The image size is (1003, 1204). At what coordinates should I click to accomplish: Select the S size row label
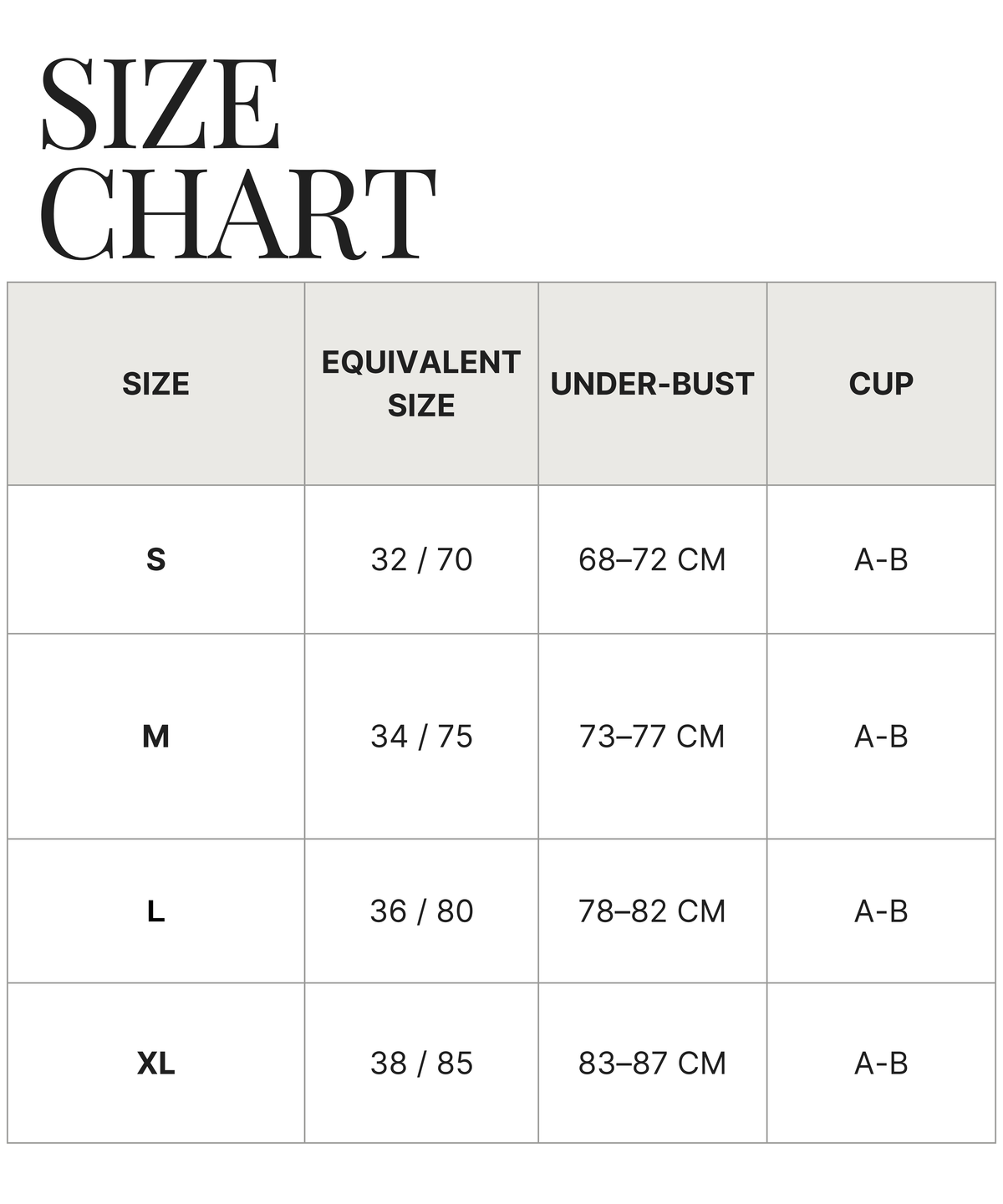pyautogui.click(x=155, y=559)
